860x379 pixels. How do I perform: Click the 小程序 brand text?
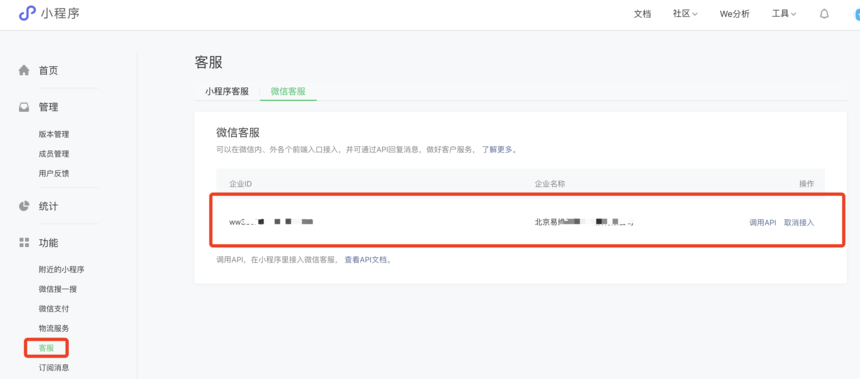pos(60,14)
